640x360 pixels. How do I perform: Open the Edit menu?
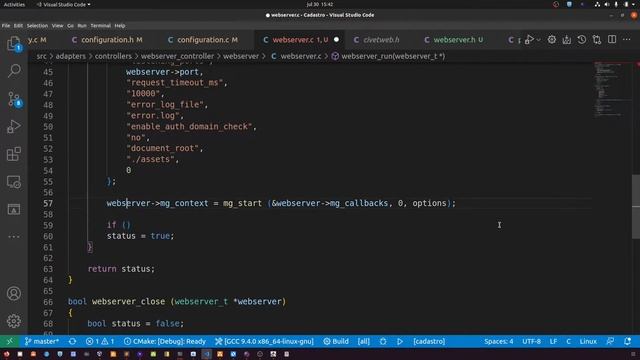pyautogui.click(x=18, y=25)
